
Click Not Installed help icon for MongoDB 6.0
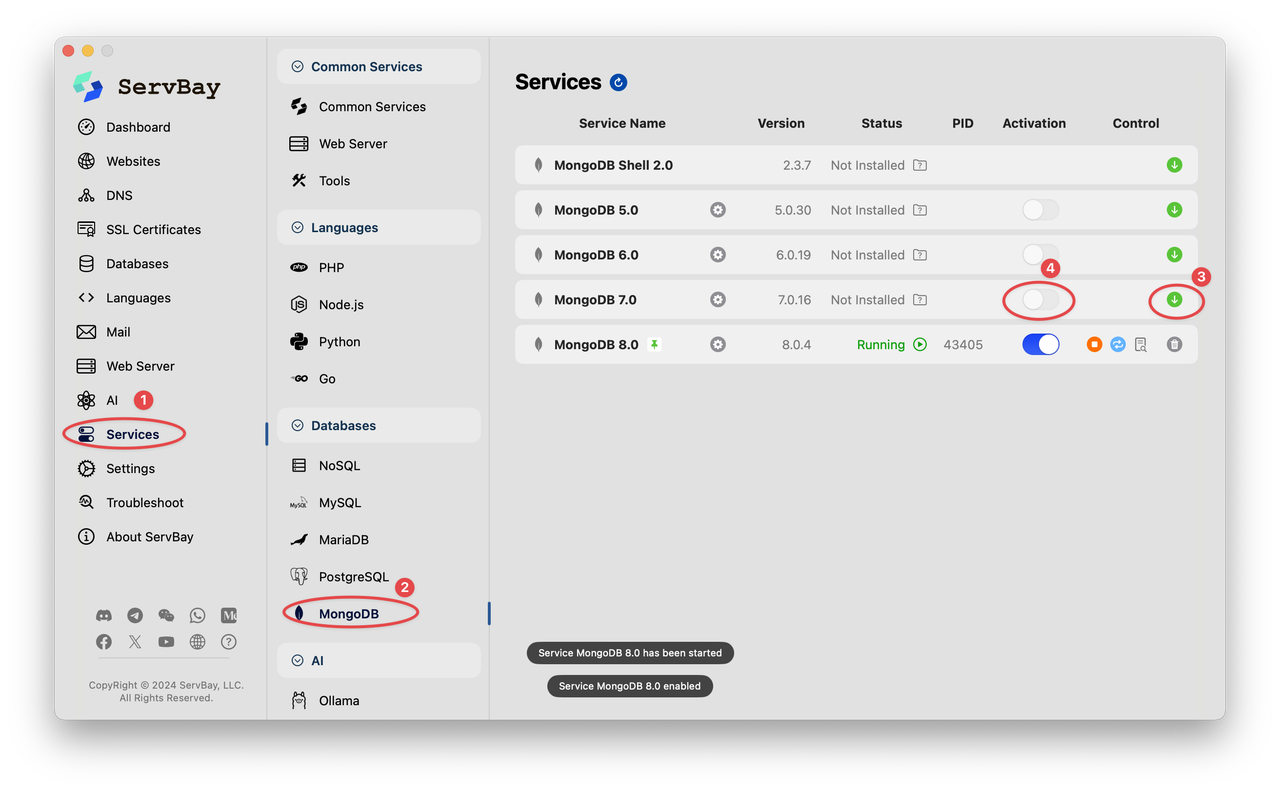(920, 255)
